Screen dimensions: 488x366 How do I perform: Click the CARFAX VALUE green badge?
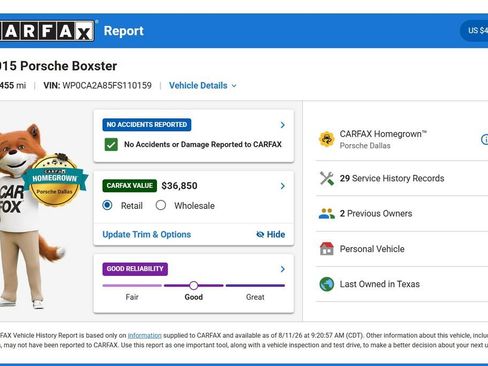130,186
